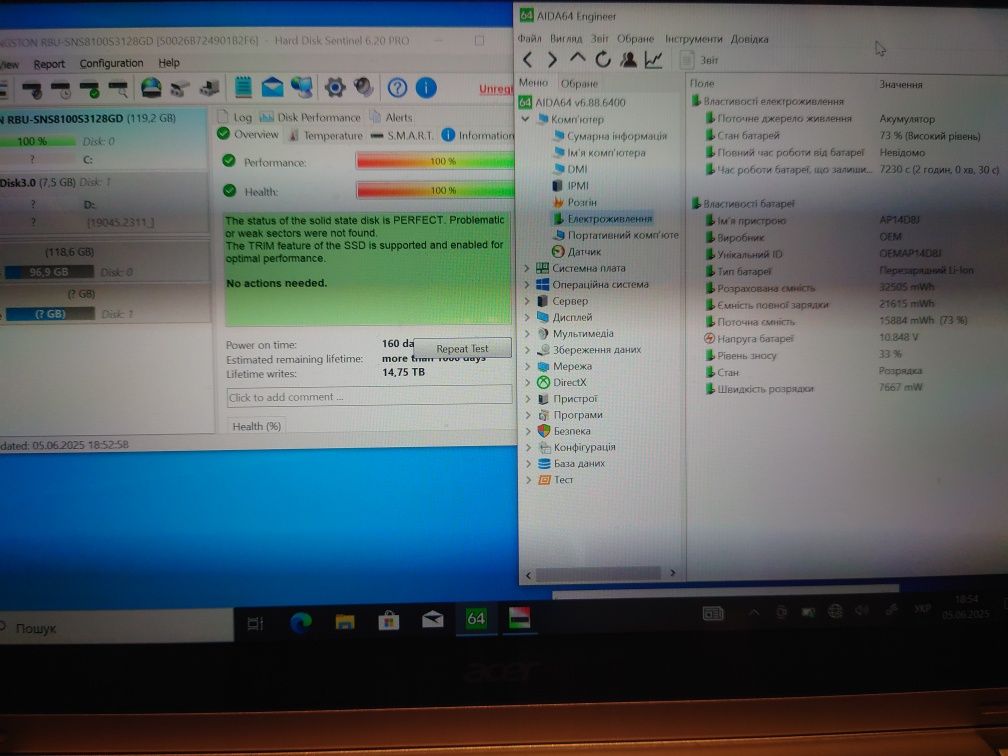Click disk with clock icon in Sentinel toolbar

[61, 89]
